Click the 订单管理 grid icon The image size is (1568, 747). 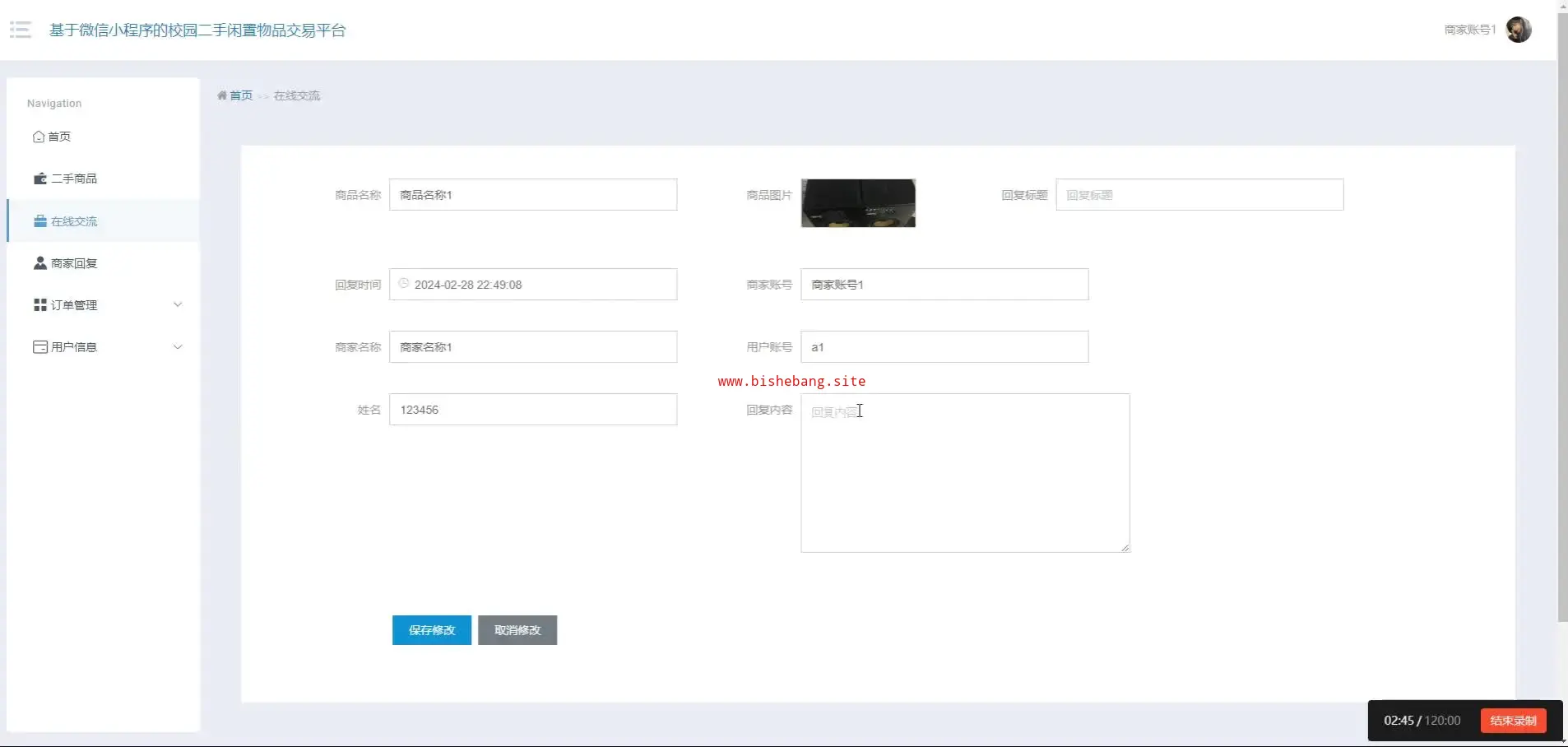point(40,305)
